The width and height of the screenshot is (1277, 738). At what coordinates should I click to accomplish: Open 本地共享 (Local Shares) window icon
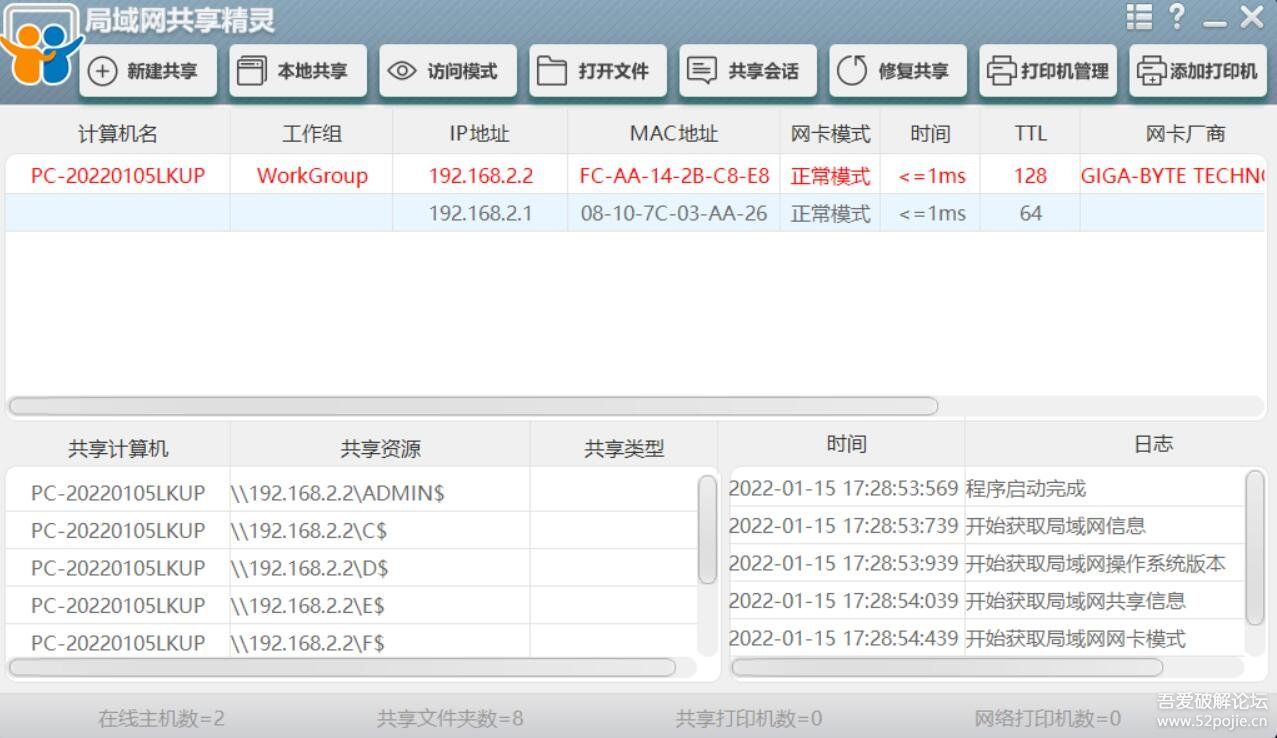click(251, 72)
